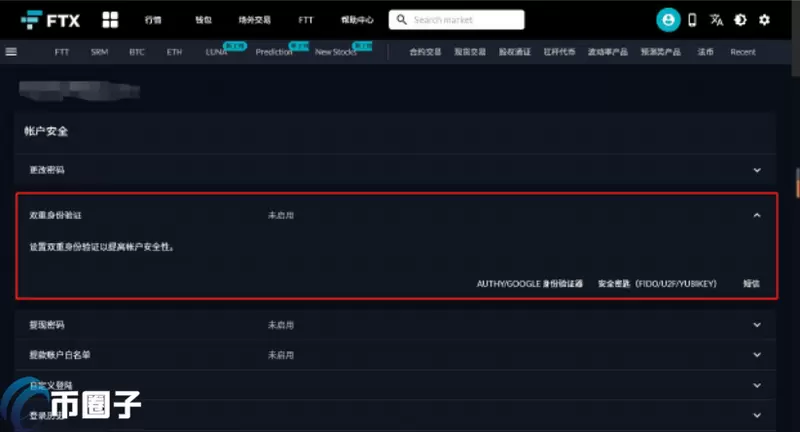Click the Search market input field
The width and height of the screenshot is (800, 432).
pyautogui.click(x=465, y=20)
